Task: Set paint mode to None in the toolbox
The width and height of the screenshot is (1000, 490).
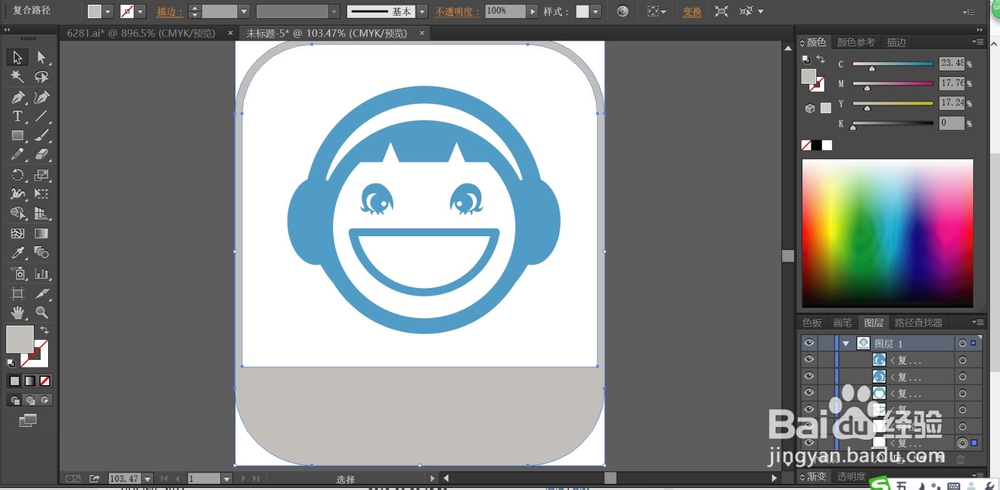Action: pos(45,381)
